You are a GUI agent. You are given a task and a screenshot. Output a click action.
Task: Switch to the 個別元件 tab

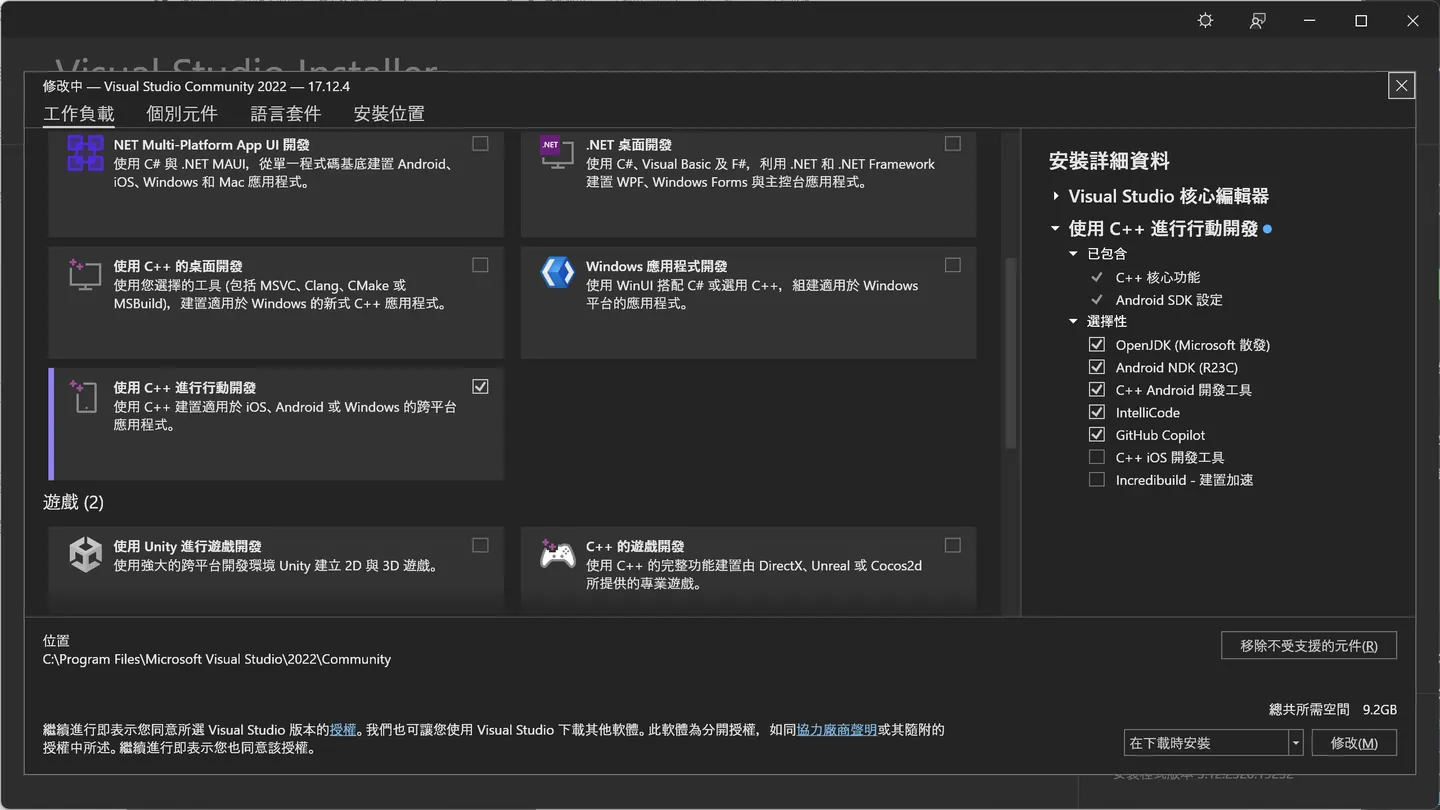point(182,114)
